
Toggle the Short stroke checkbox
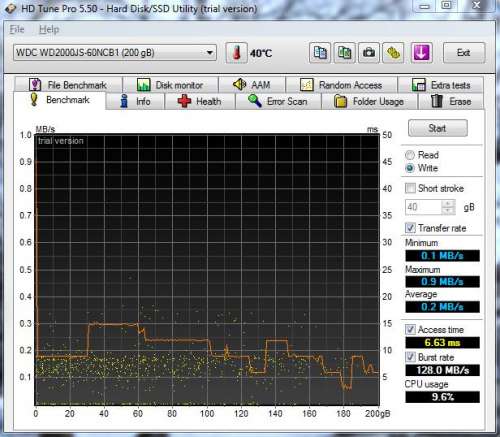pos(410,188)
